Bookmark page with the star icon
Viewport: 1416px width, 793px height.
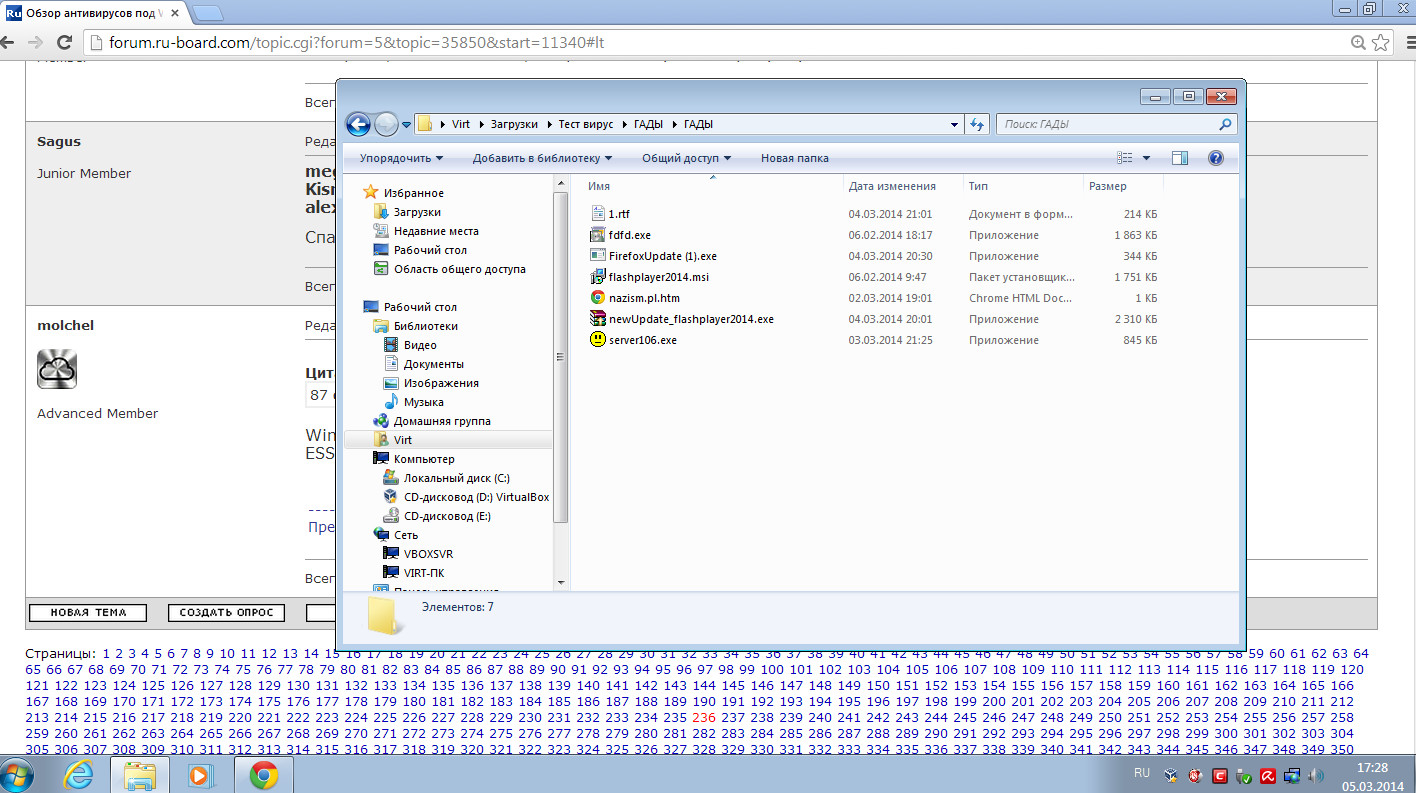coord(1381,42)
